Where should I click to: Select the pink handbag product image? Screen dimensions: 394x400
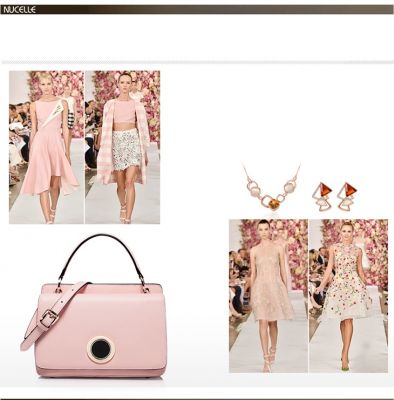(94, 306)
